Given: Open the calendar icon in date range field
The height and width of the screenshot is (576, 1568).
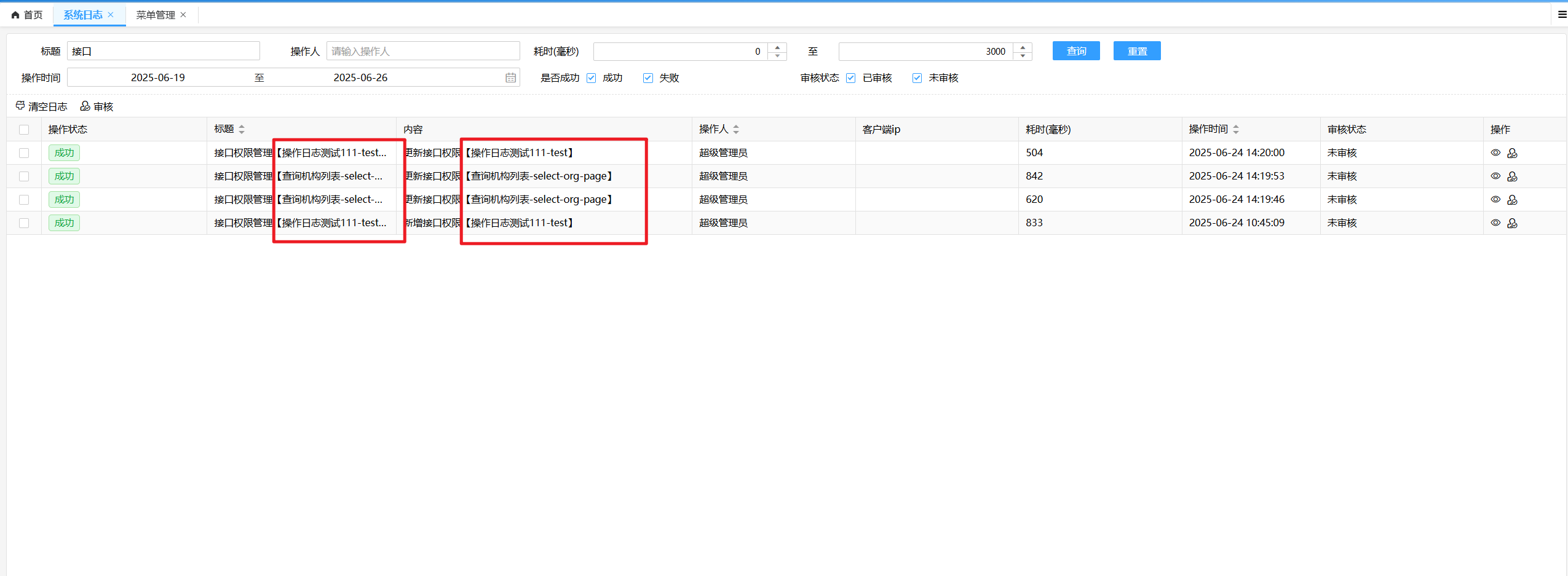Looking at the screenshot, I should pyautogui.click(x=510, y=78).
